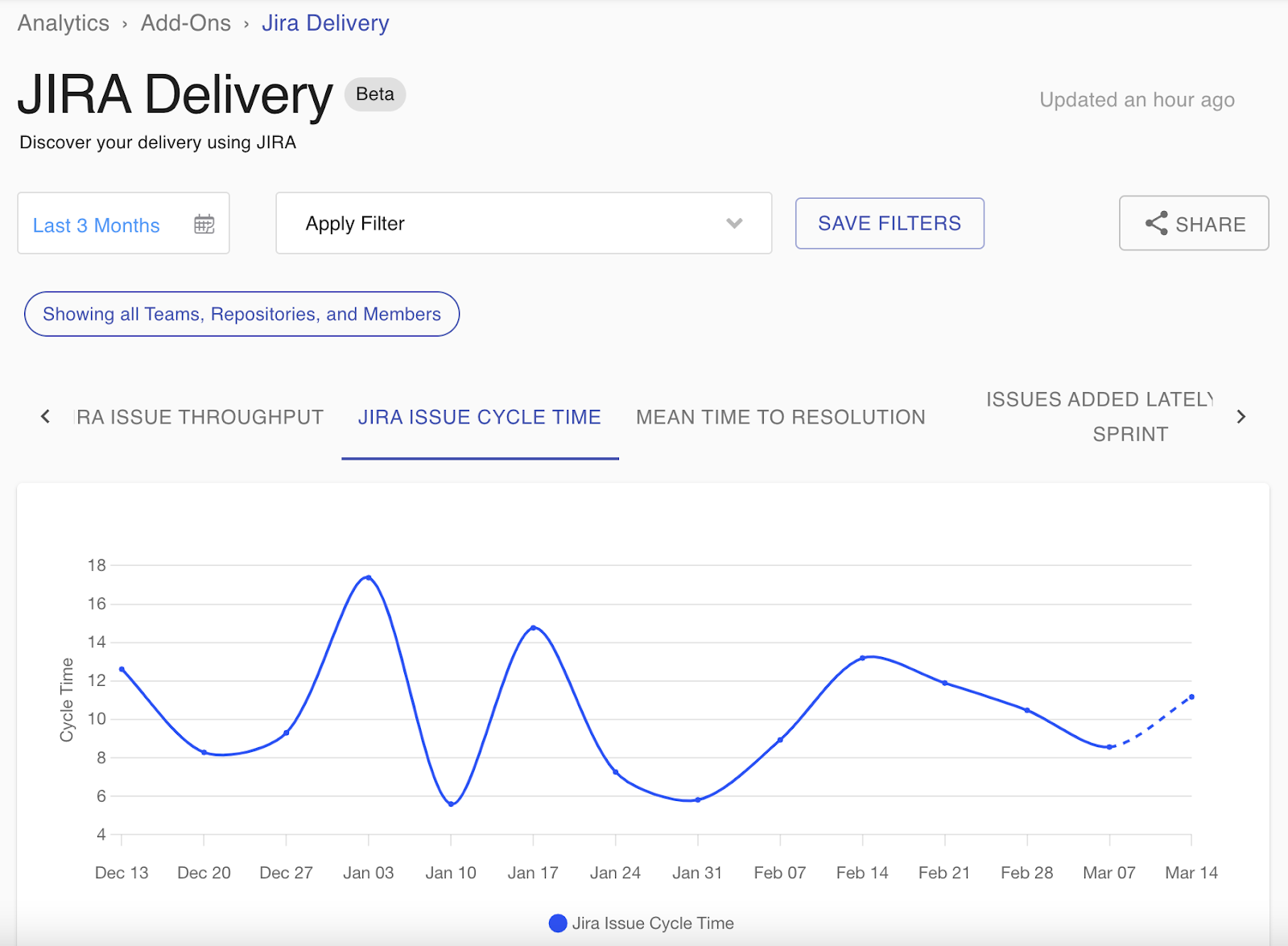Click the Jira Delivery breadcrumb

[325, 23]
